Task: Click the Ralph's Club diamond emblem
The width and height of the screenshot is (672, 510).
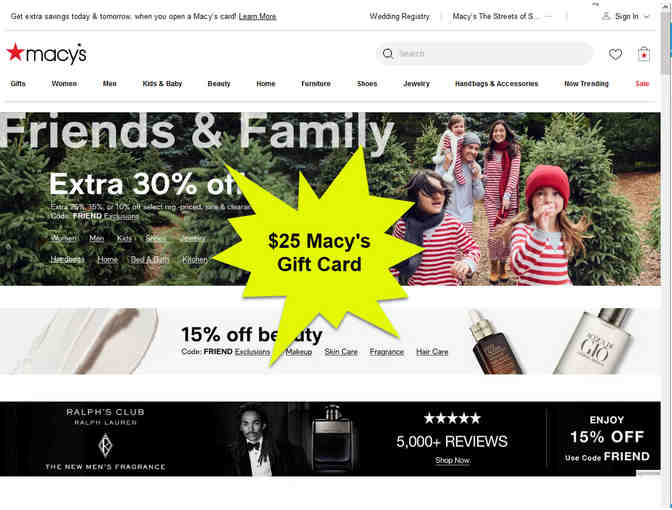Action: [x=105, y=445]
